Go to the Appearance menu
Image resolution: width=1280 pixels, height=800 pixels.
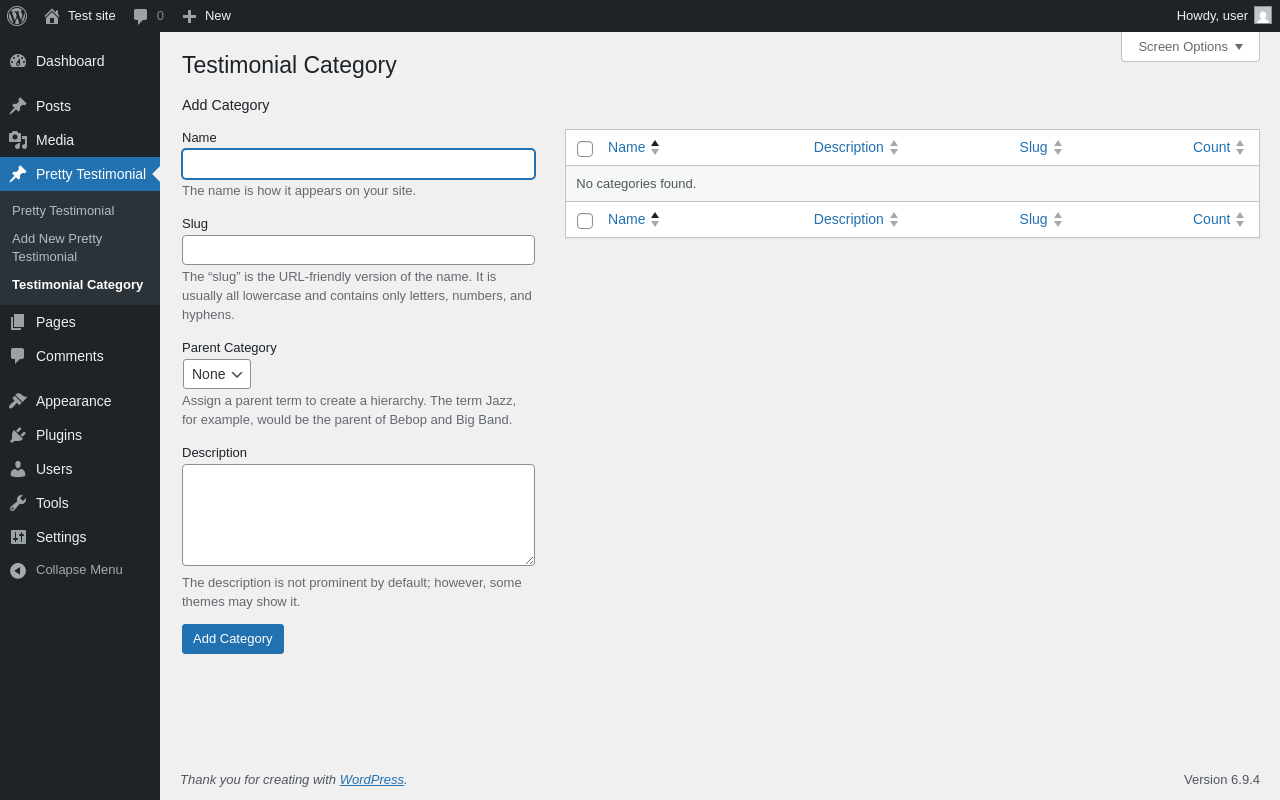click(73, 401)
